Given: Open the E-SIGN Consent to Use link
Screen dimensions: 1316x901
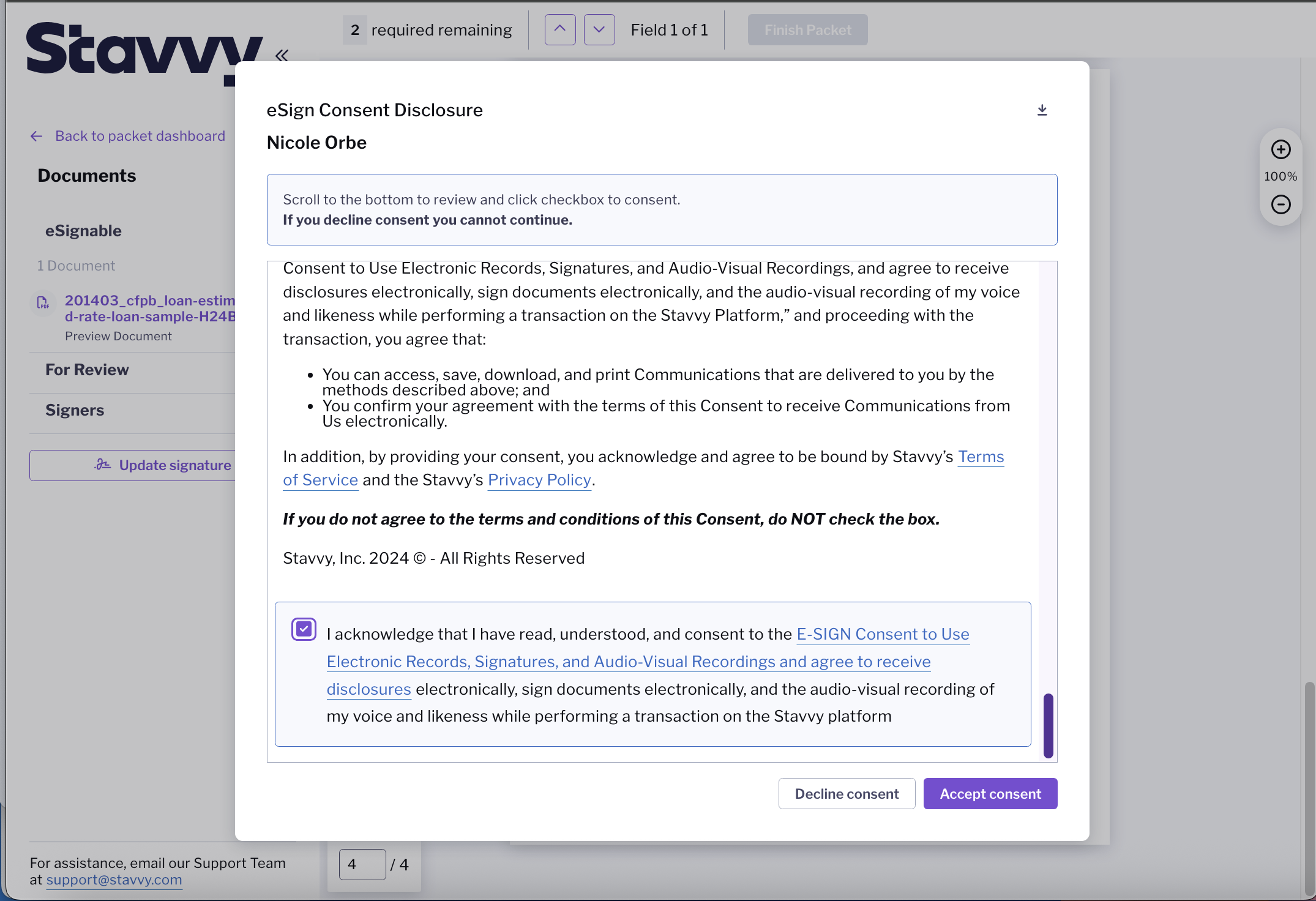Looking at the screenshot, I should 648,662.
